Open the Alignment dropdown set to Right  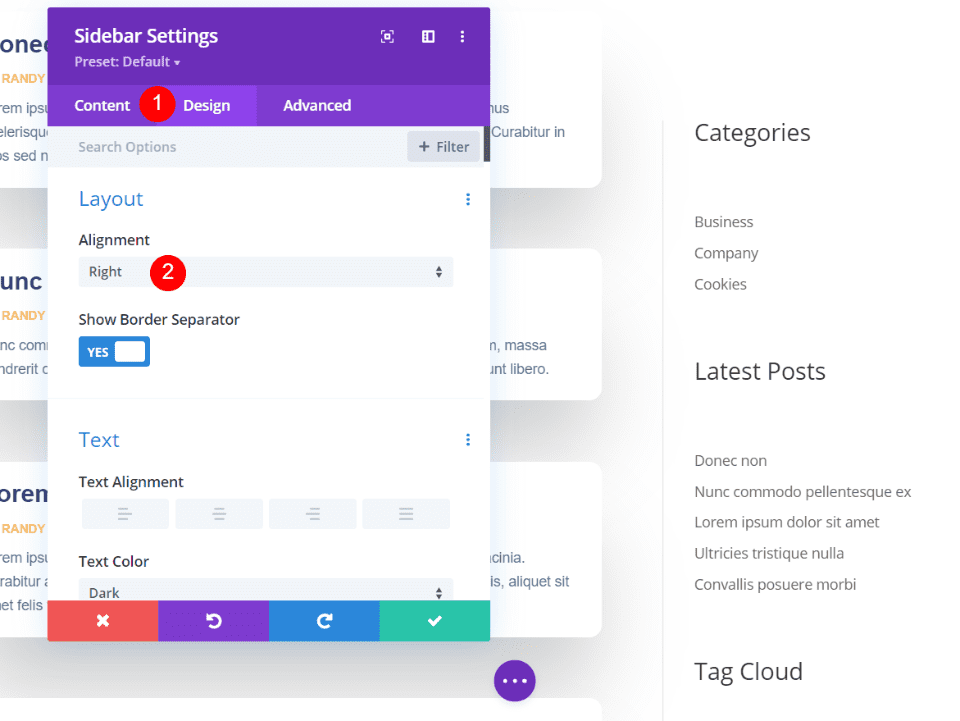[265, 272]
